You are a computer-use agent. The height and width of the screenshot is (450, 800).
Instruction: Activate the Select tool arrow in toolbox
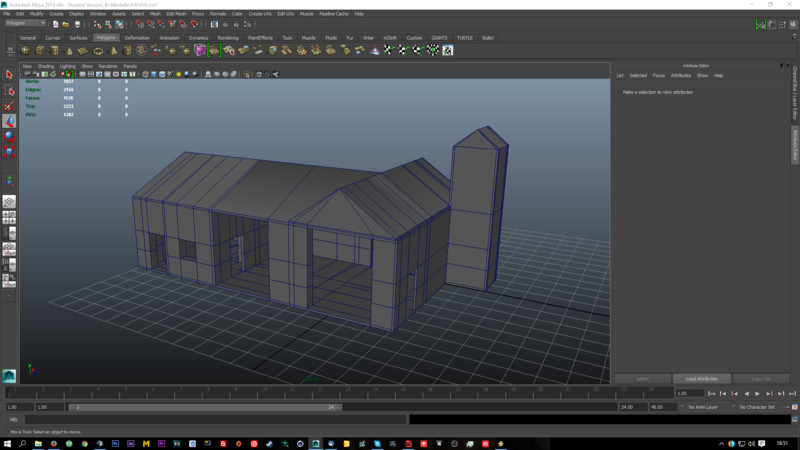click(x=9, y=75)
